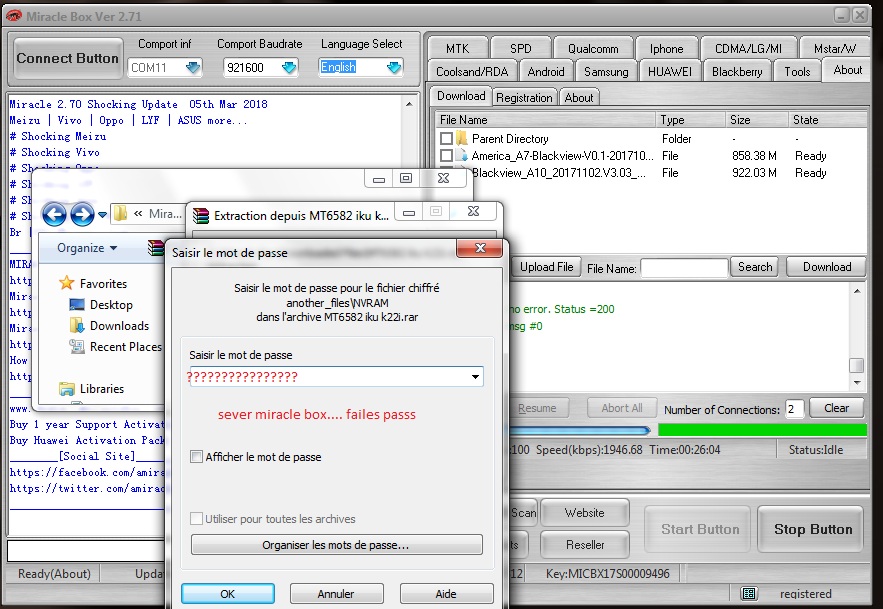
Task: Select the Android tab
Action: [x=546, y=72]
